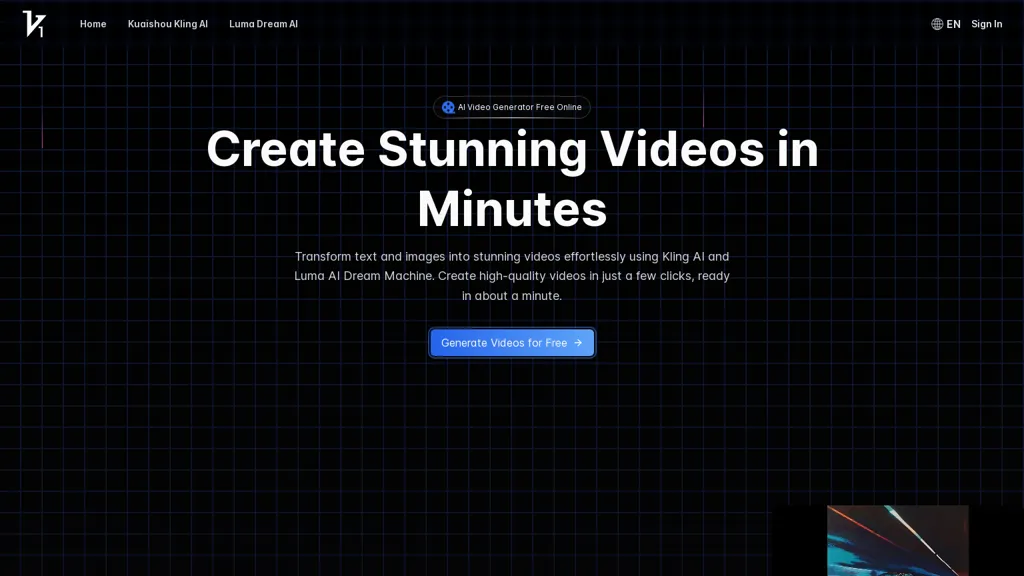Click the Kling AI mention in the description
The width and height of the screenshot is (1024, 576).
(684, 256)
